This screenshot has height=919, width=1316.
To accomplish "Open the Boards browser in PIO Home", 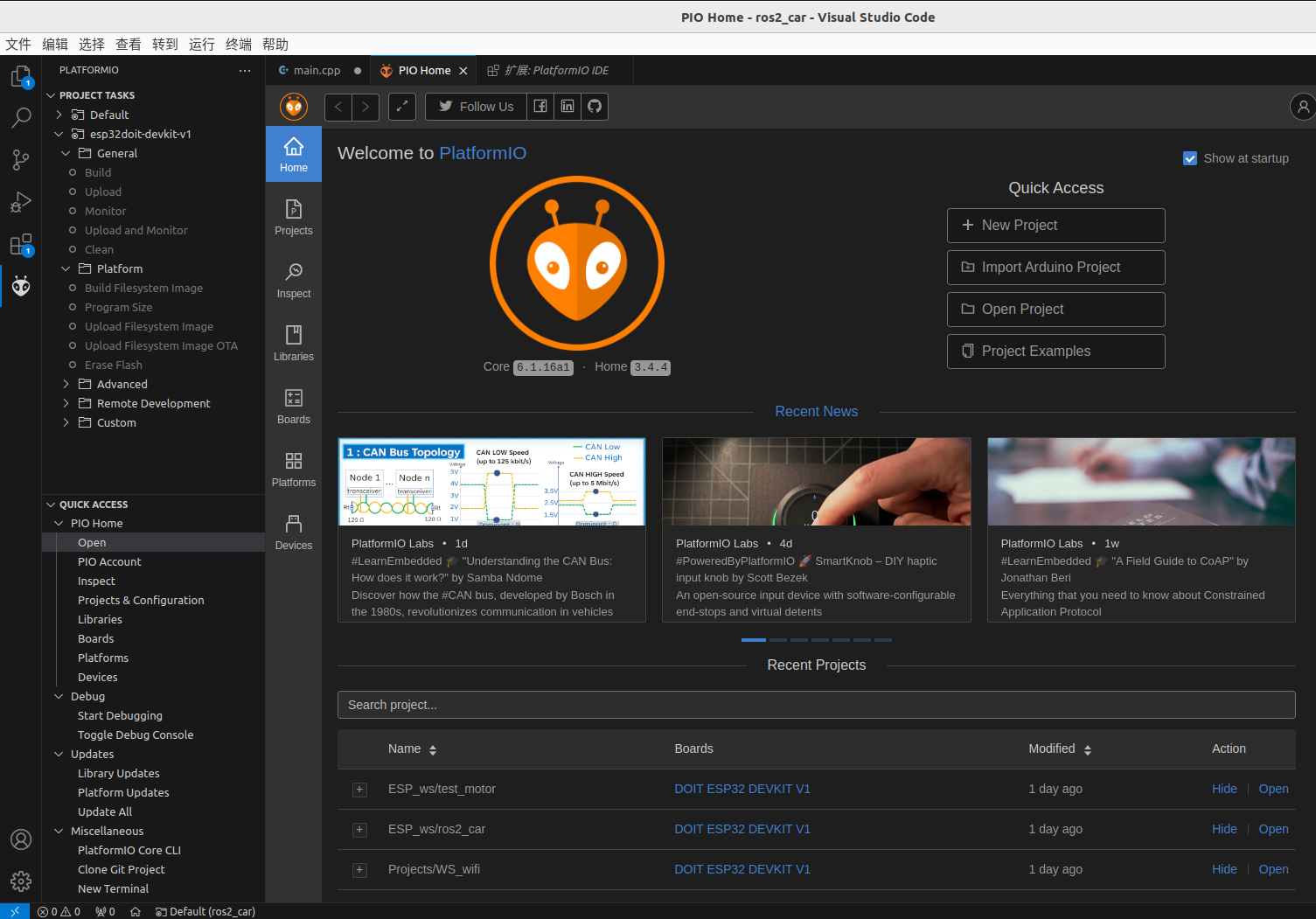I will [293, 405].
